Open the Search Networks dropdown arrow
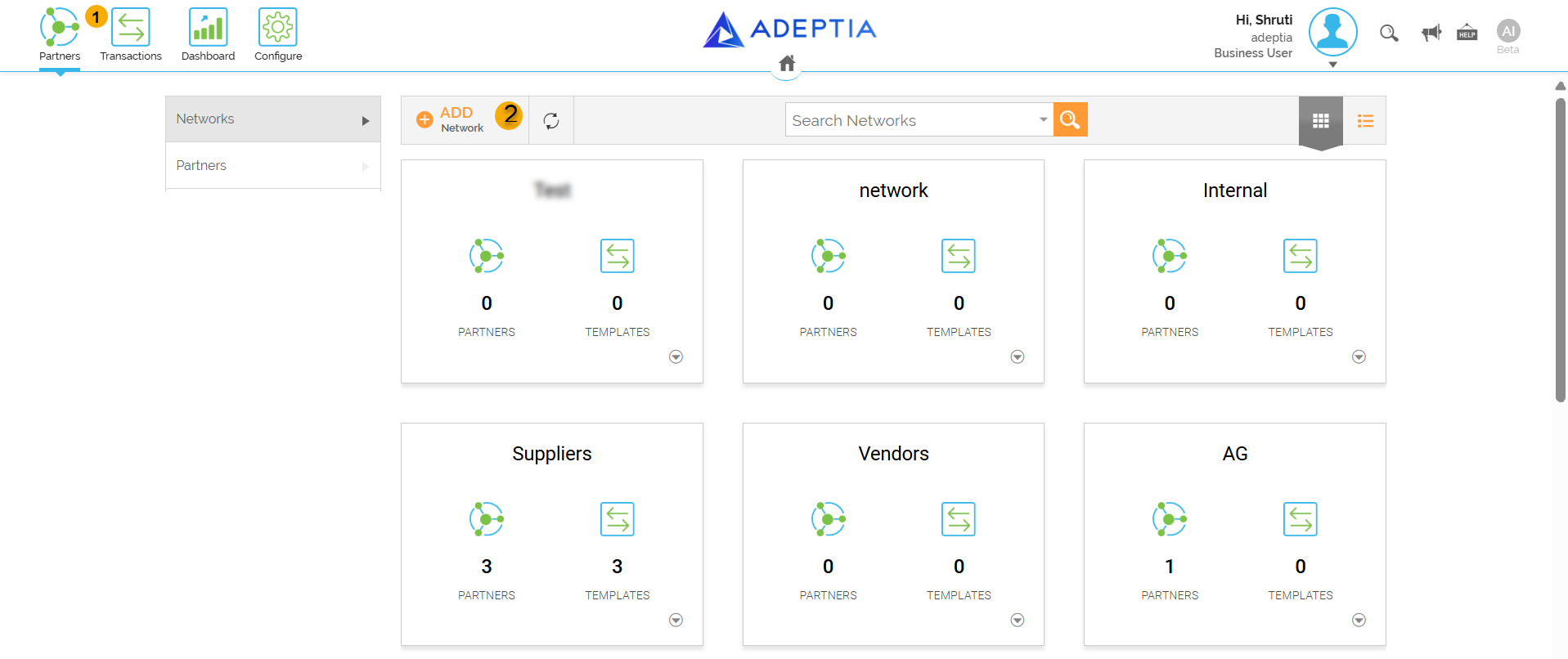 tap(1043, 119)
